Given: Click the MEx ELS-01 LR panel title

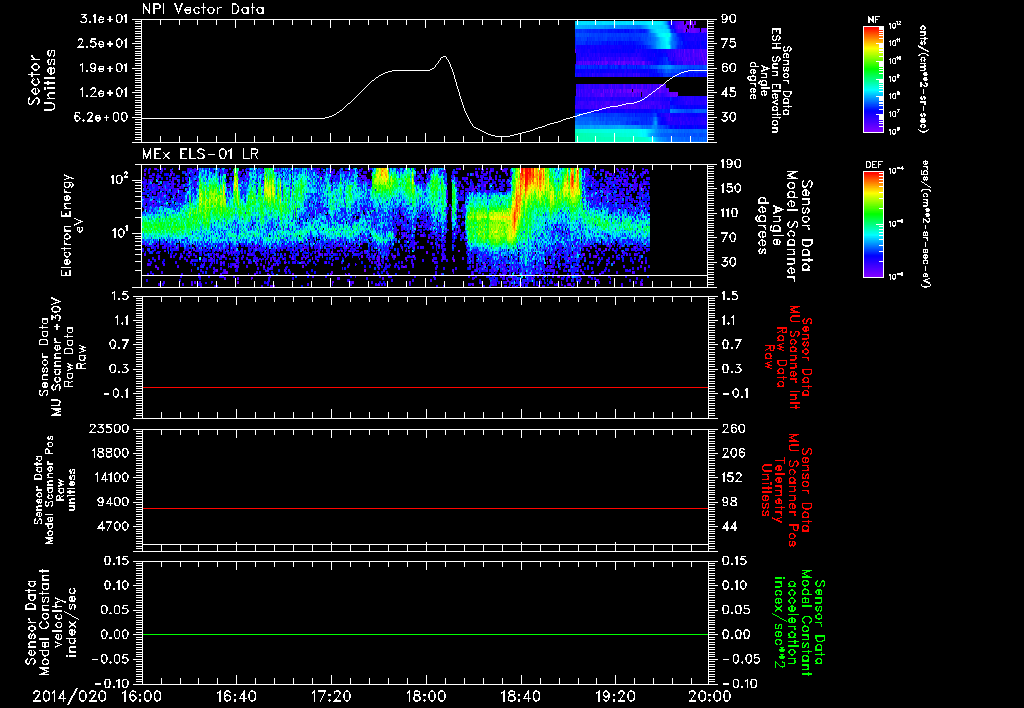Looking at the screenshot, I should tap(200, 154).
